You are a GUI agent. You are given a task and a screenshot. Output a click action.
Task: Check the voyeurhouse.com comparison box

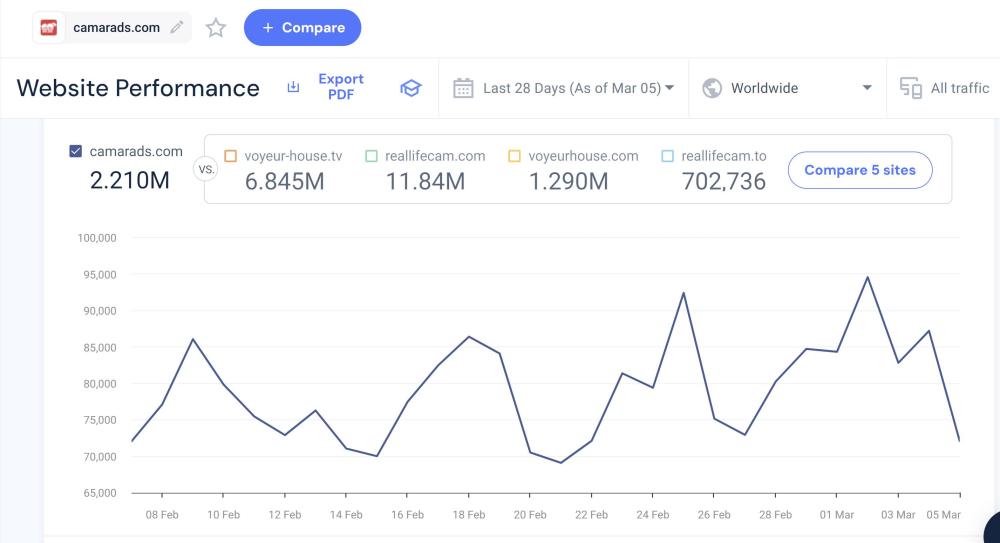[514, 156]
